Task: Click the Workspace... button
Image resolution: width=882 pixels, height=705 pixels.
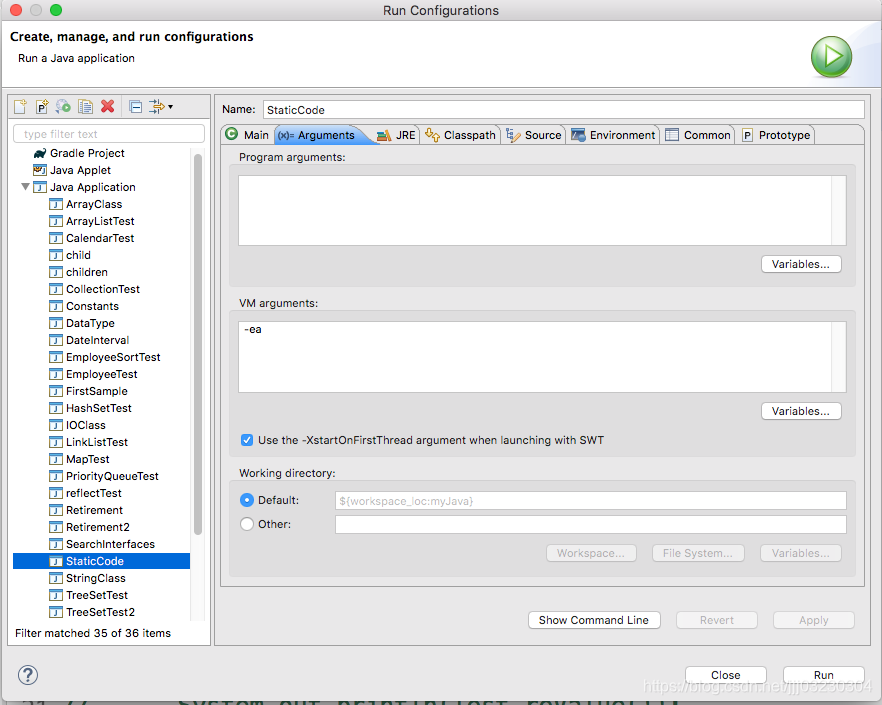Action: [x=591, y=553]
